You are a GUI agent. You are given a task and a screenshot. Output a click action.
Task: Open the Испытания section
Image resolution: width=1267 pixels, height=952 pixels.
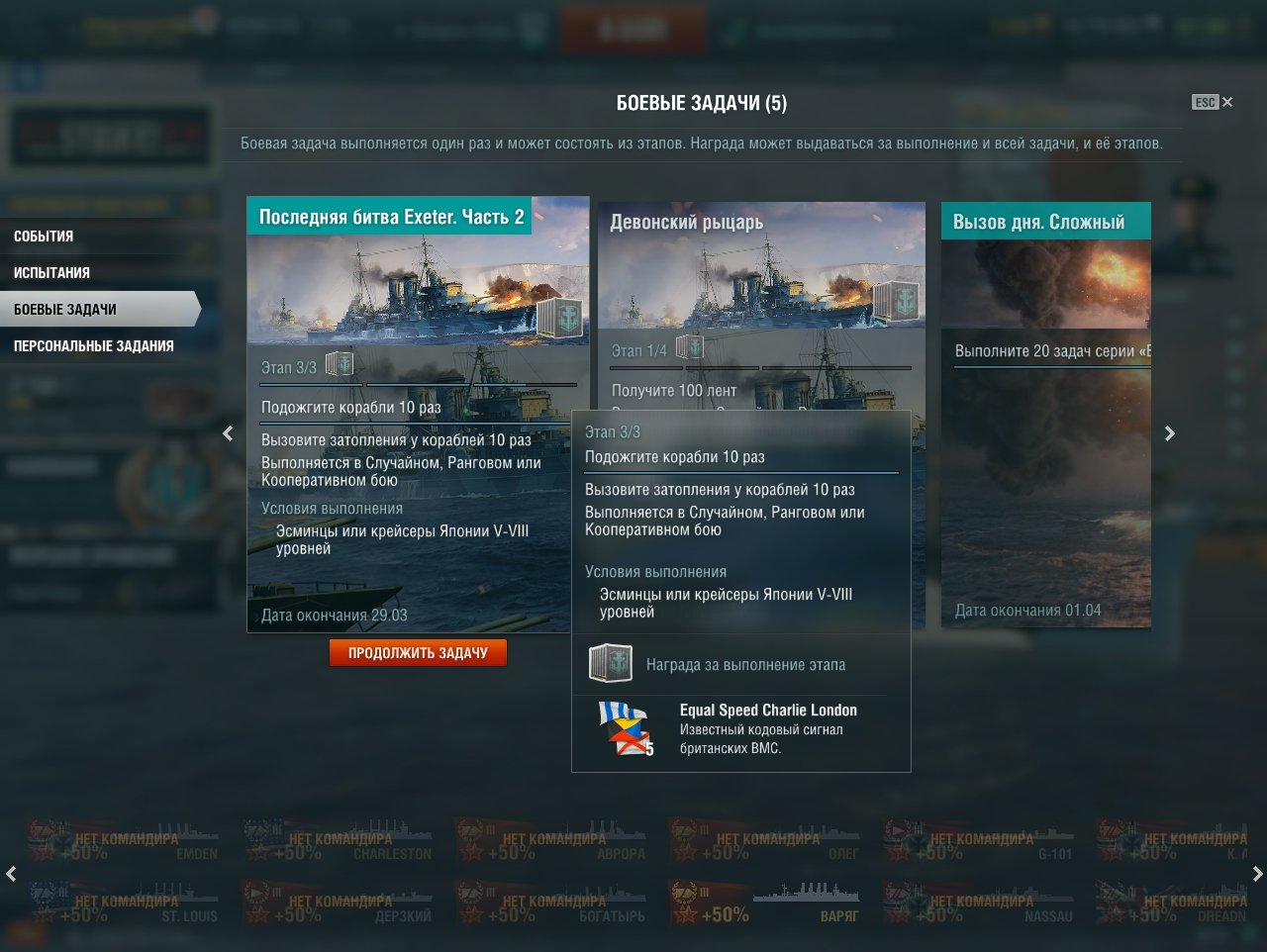(x=51, y=273)
